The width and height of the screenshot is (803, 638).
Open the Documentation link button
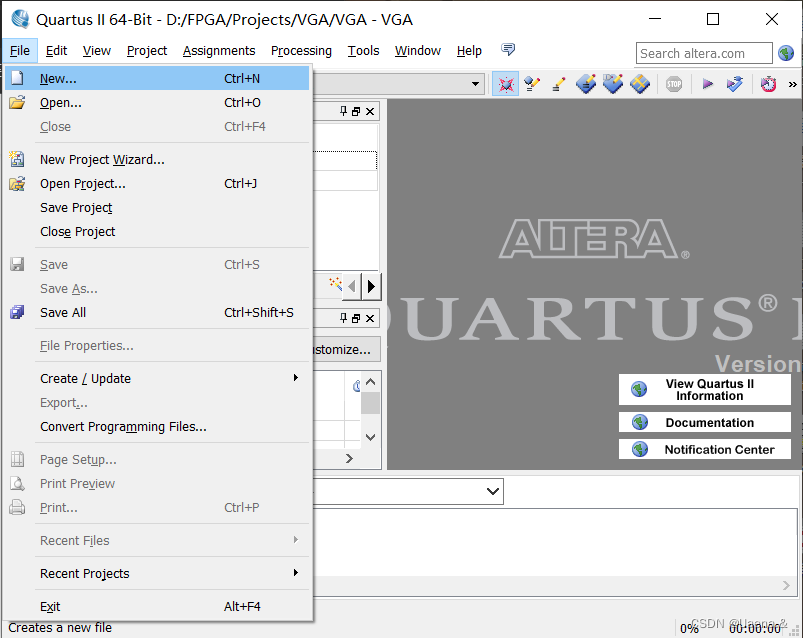click(x=705, y=422)
